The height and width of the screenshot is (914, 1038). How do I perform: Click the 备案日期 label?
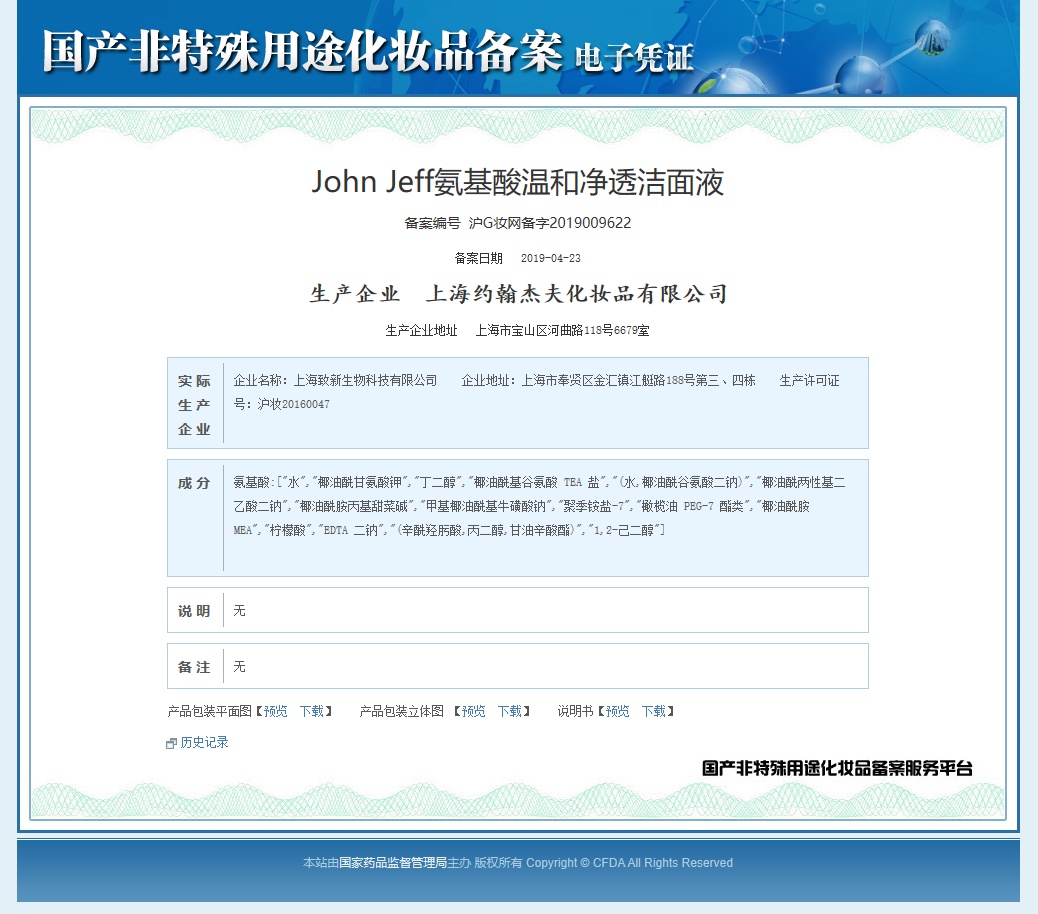click(x=479, y=258)
